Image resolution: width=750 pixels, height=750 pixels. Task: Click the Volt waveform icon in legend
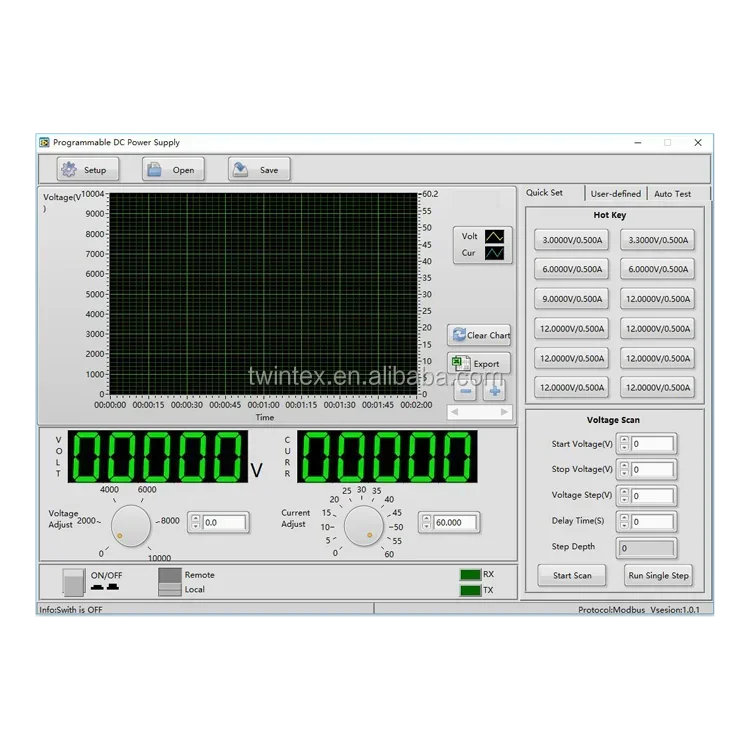tap(496, 237)
